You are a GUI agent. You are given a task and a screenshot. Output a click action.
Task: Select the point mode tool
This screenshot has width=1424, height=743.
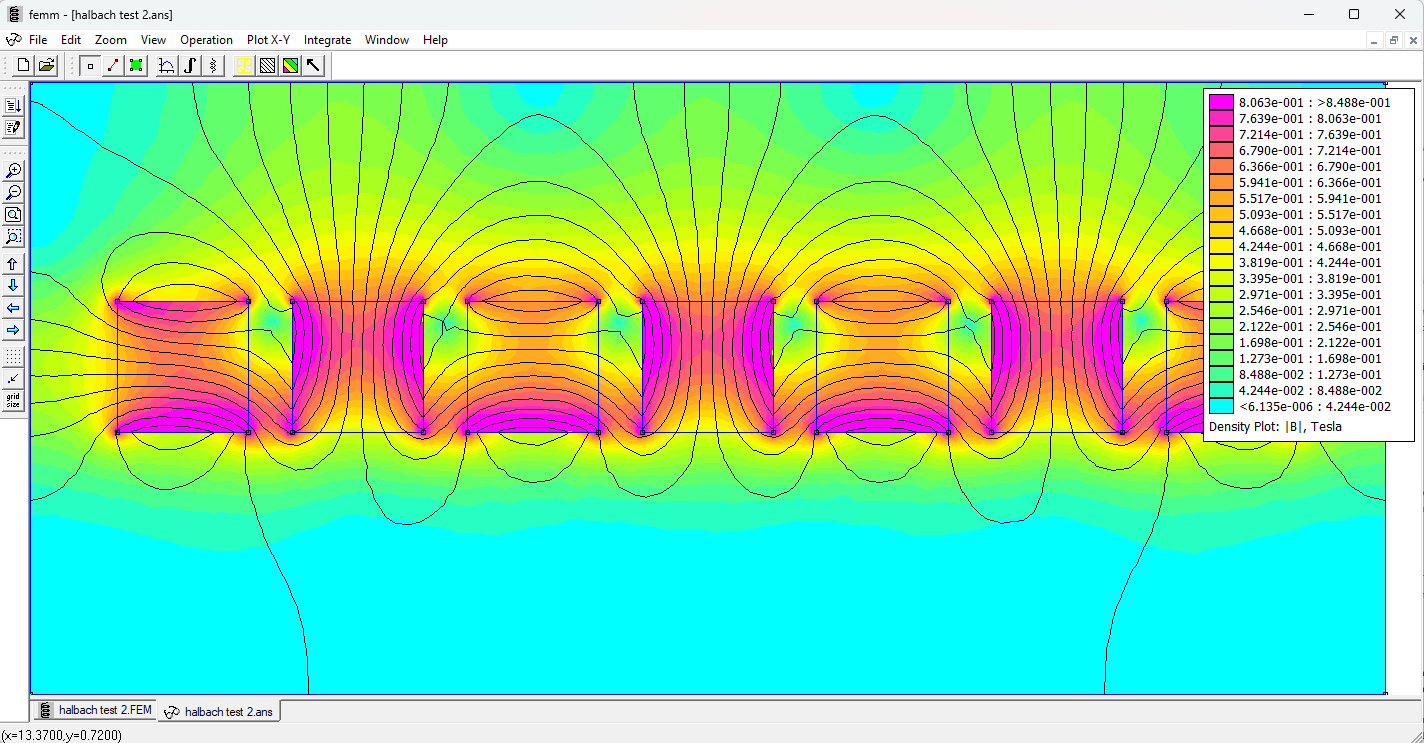[90, 66]
